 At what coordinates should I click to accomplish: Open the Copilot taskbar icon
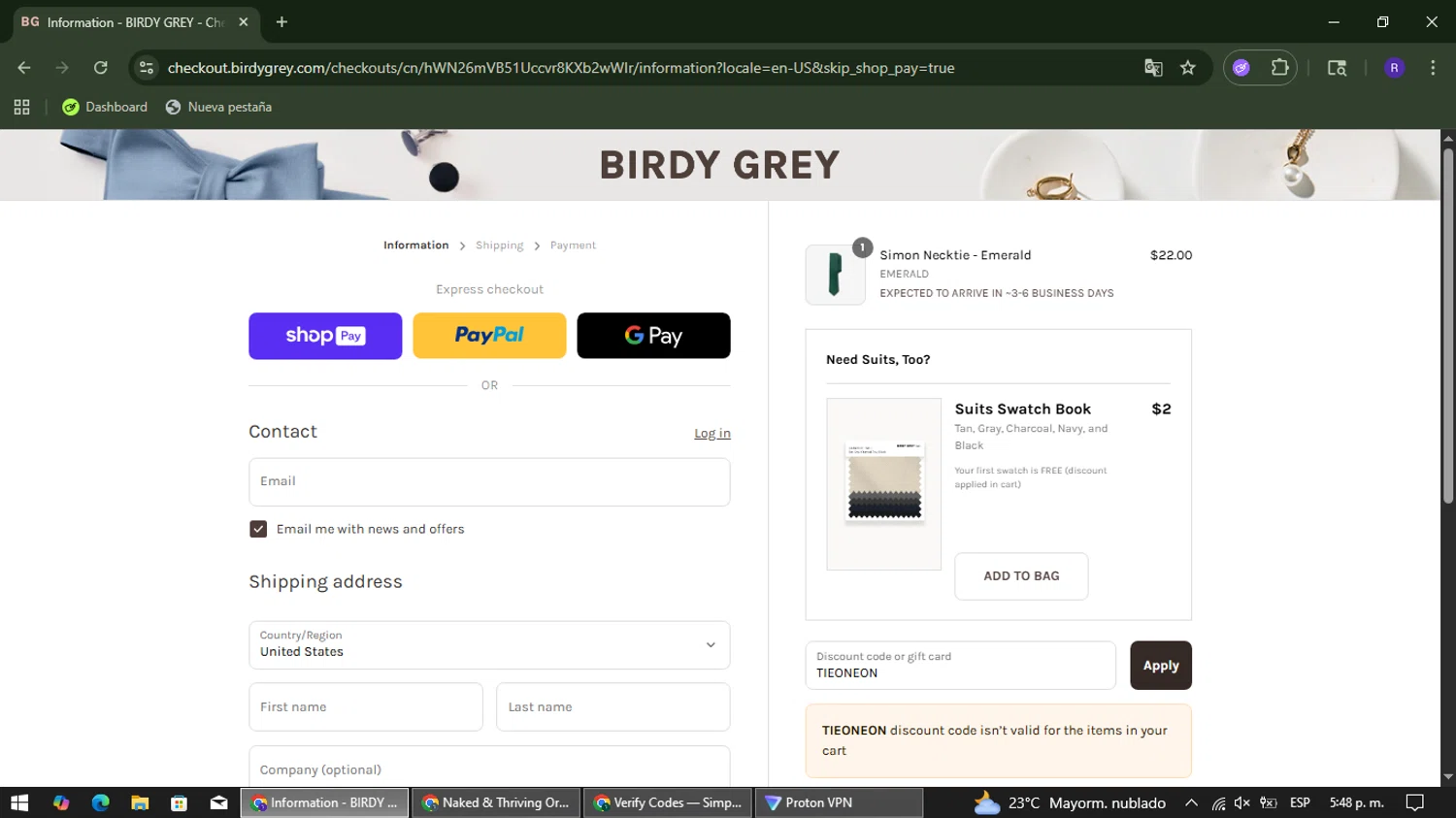click(61, 802)
